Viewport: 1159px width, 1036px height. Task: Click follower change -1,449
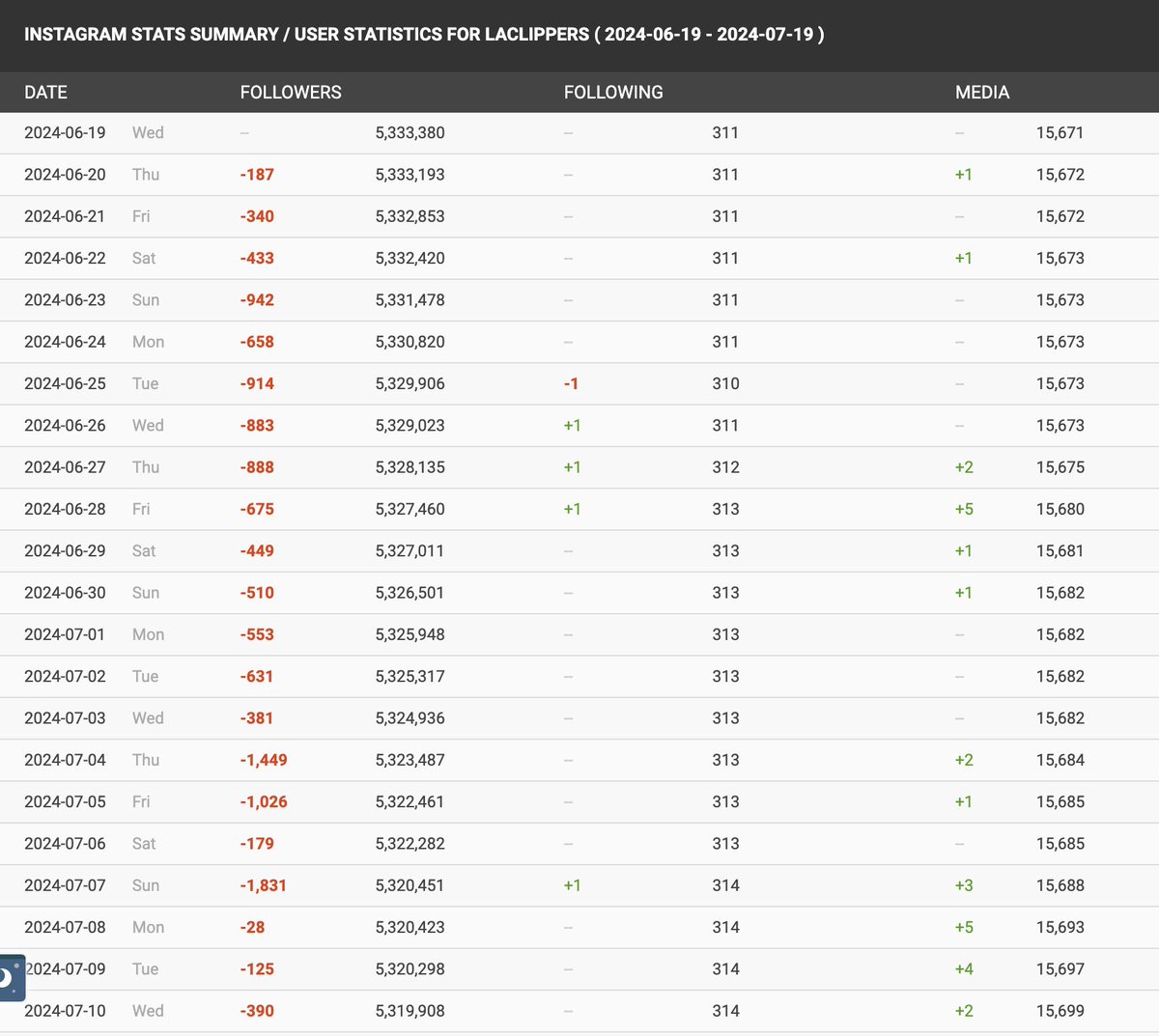[x=264, y=760]
